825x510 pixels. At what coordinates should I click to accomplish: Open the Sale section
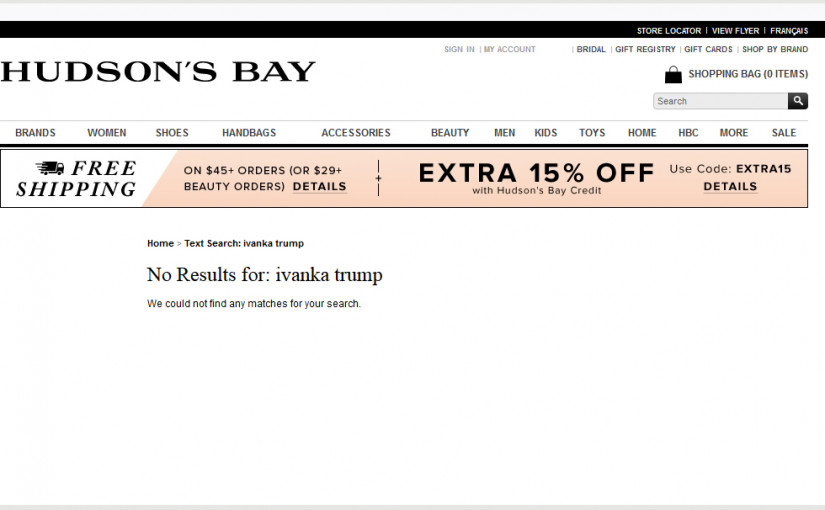(784, 133)
